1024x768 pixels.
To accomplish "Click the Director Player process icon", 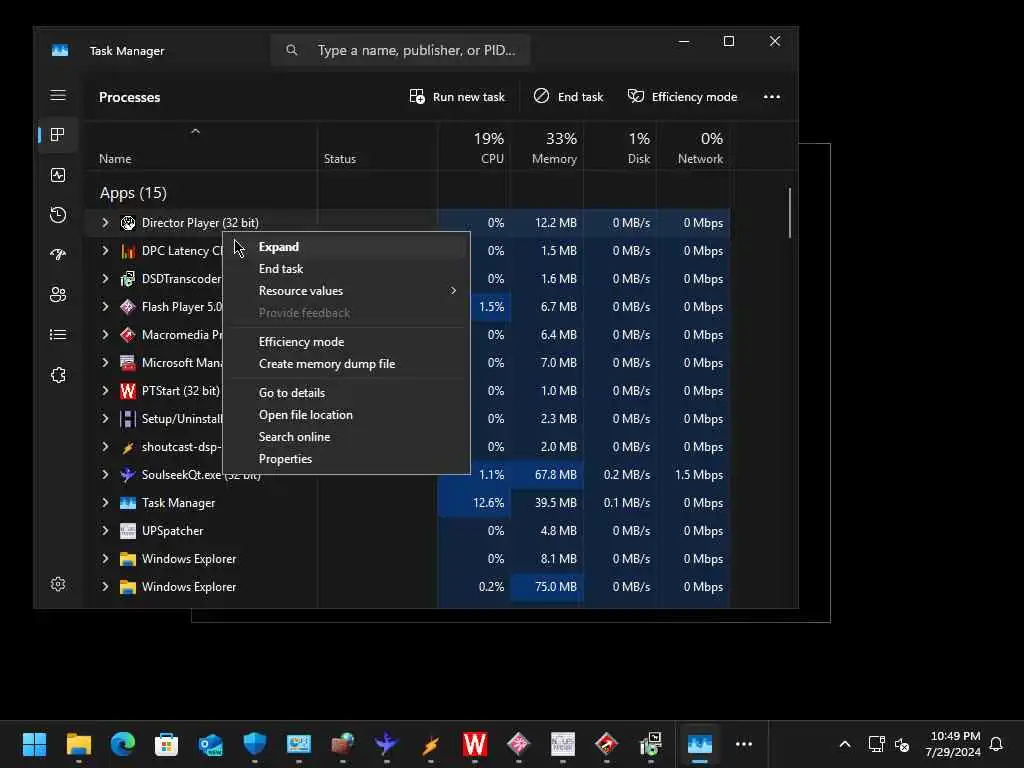I will click(x=128, y=223).
